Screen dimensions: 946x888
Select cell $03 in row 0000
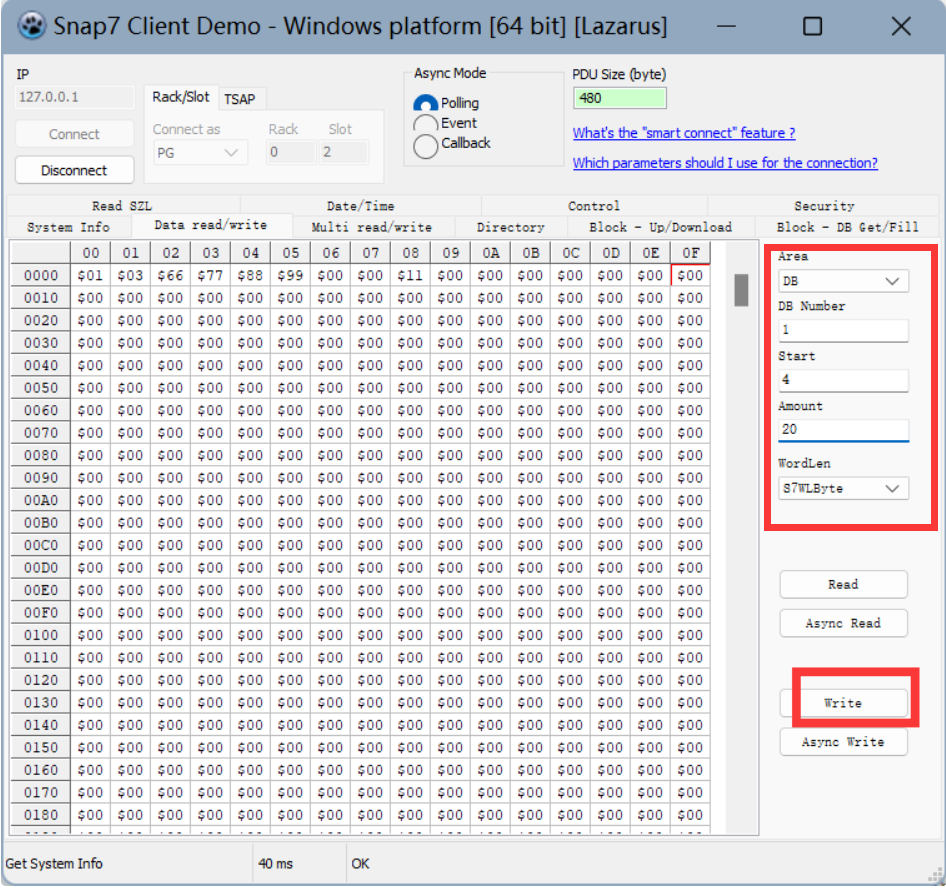pos(130,276)
